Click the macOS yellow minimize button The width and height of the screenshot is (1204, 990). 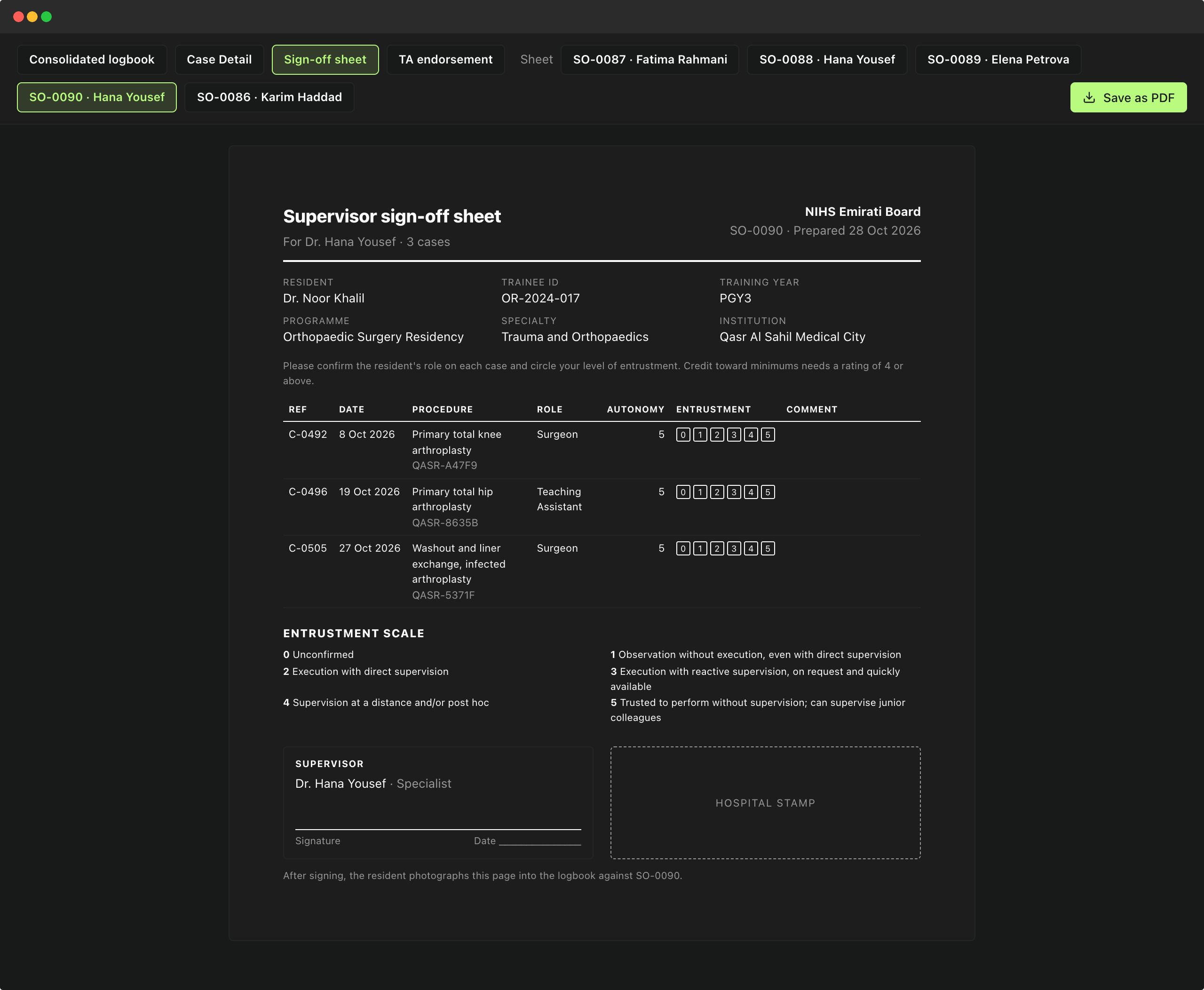point(32,16)
